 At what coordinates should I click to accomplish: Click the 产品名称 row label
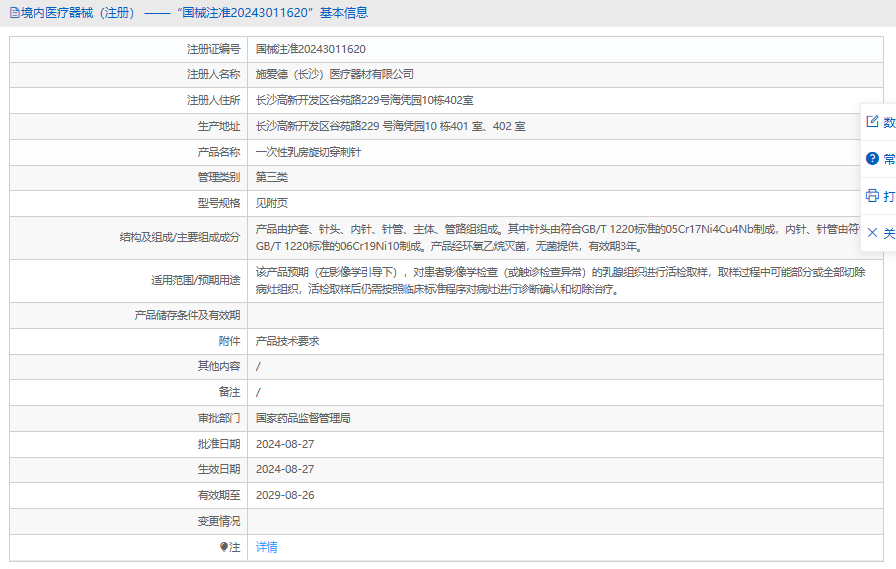(219, 152)
